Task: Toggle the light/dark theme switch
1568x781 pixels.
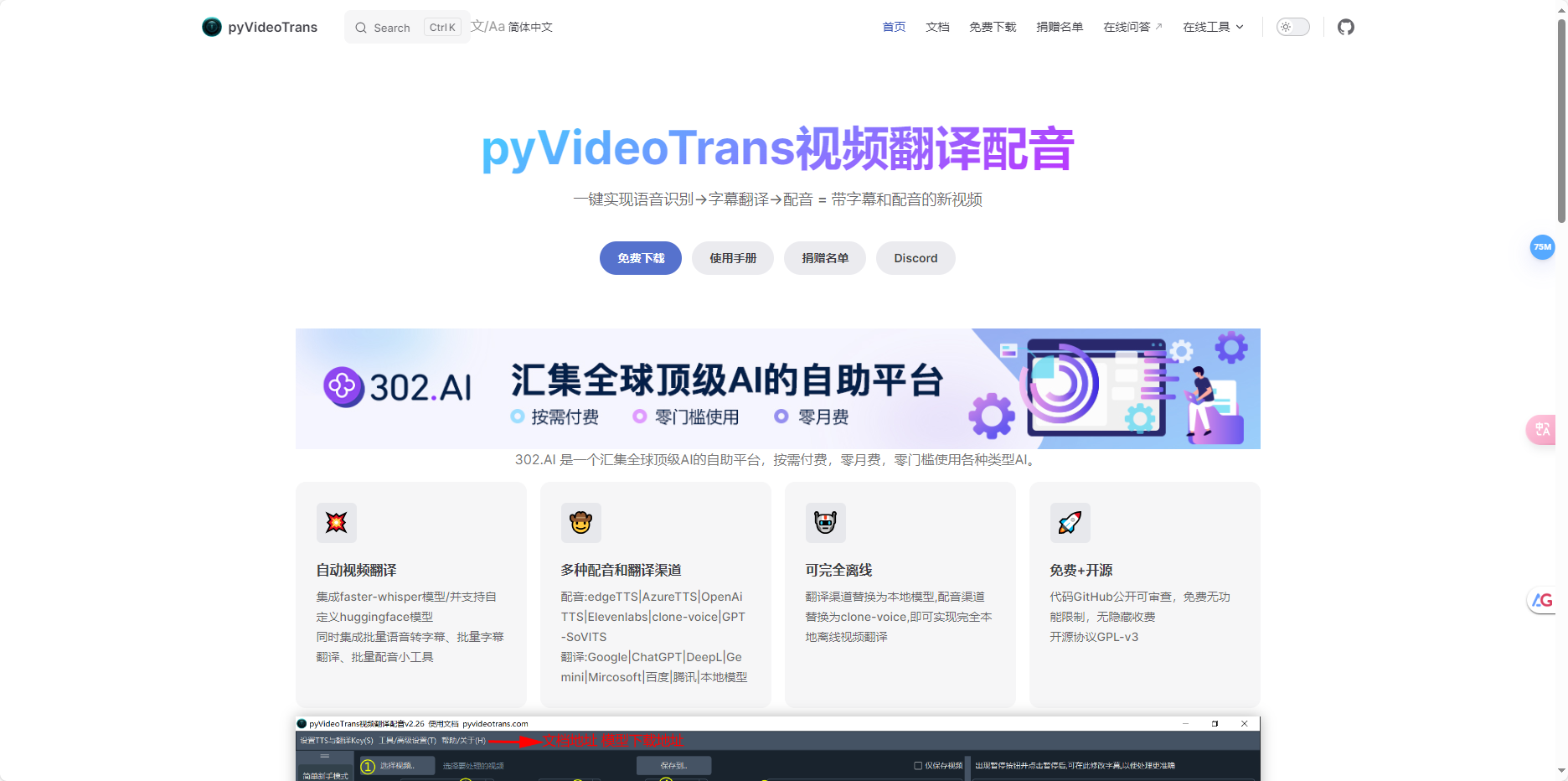Action: click(x=1292, y=27)
